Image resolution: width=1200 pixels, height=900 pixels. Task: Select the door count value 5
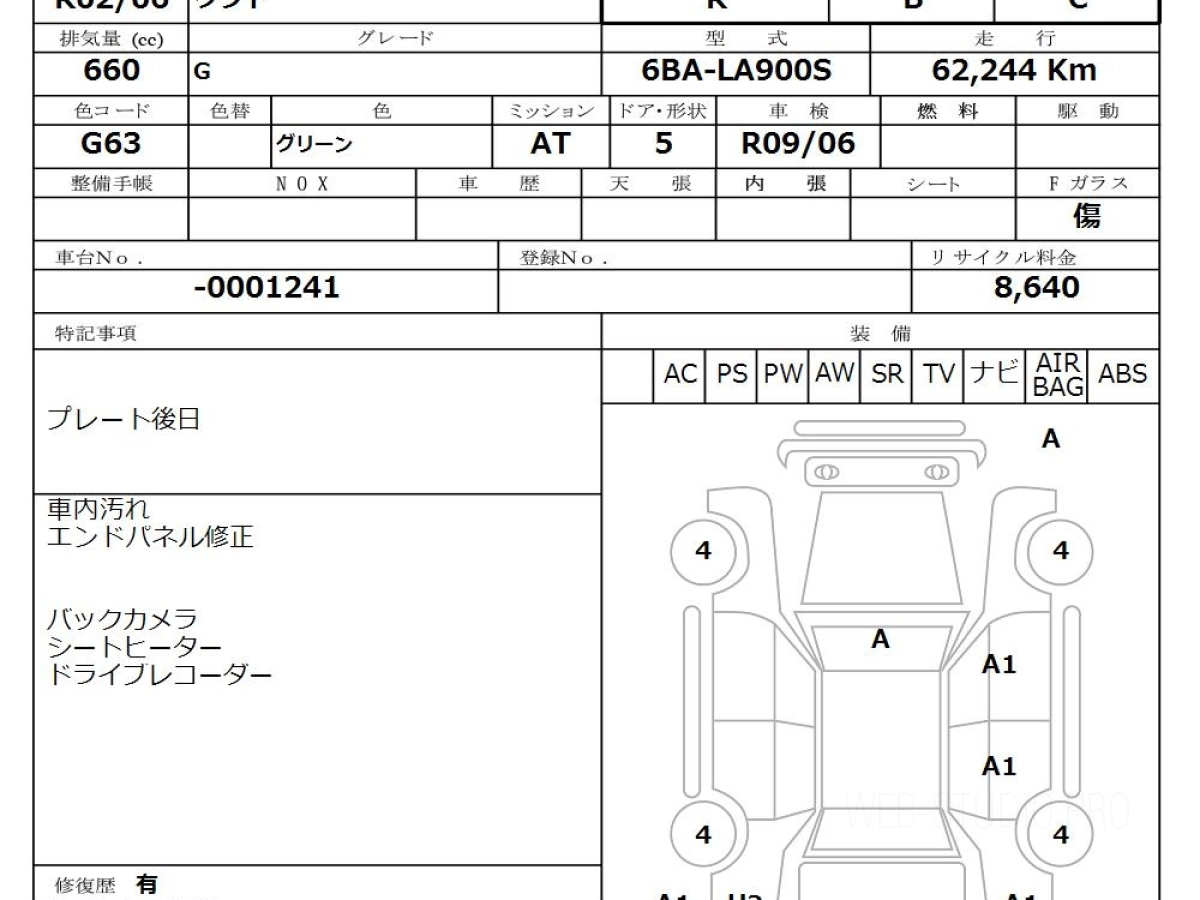coord(663,145)
